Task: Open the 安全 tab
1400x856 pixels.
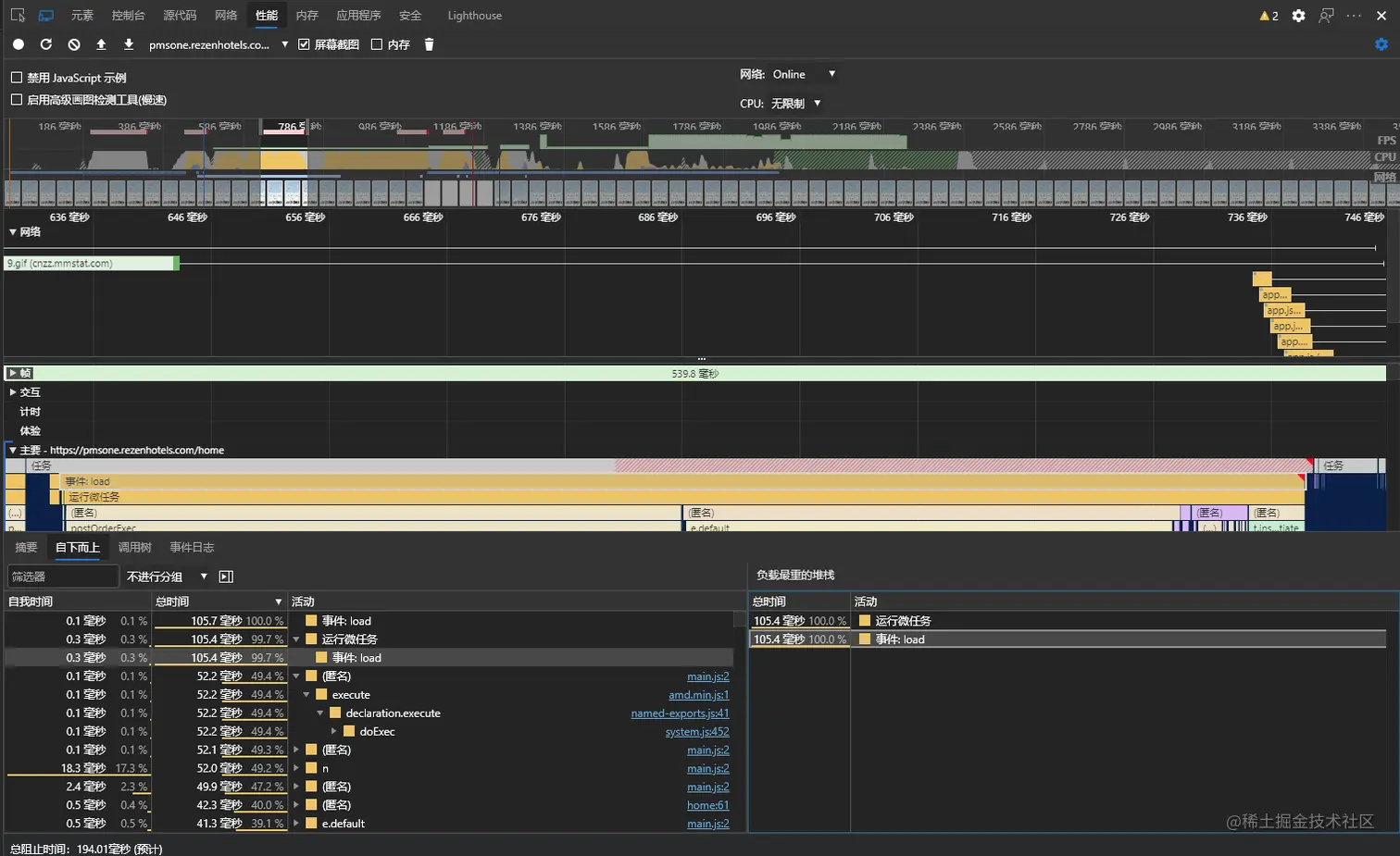Action: [410, 16]
